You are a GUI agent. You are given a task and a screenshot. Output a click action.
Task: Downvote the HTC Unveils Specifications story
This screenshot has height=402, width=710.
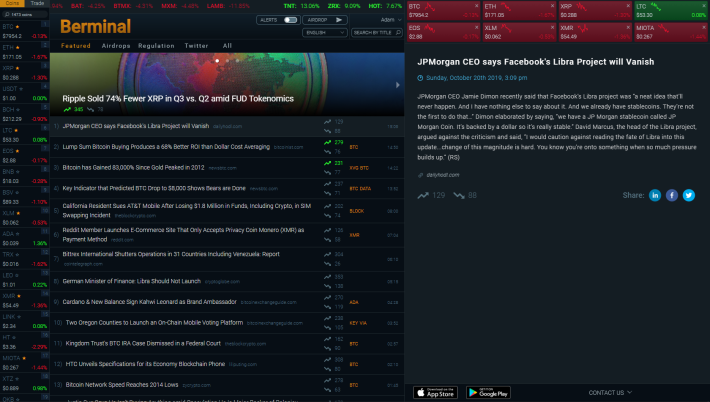[327, 369]
